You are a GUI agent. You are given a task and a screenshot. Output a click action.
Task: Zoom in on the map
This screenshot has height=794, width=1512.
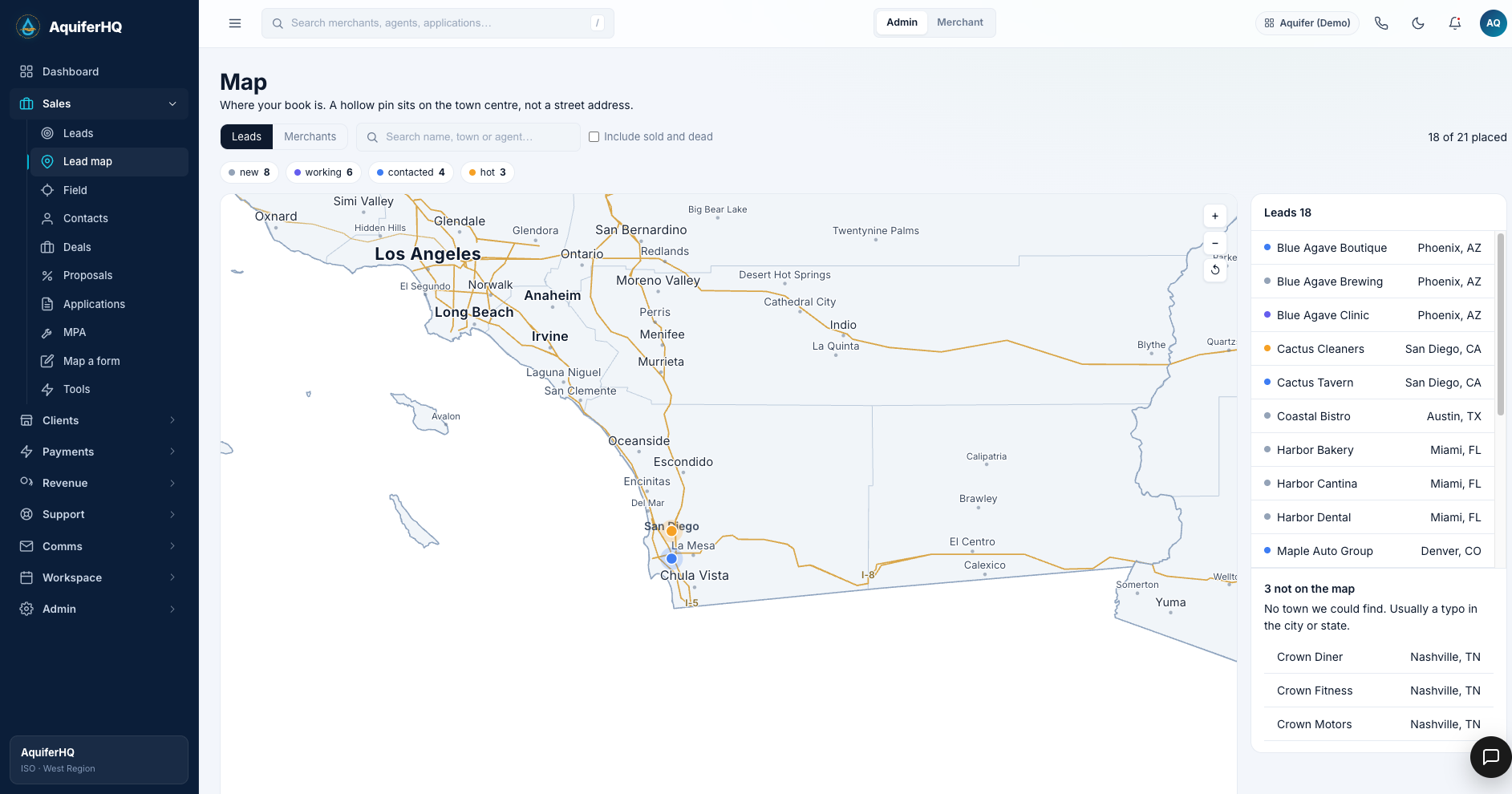pyautogui.click(x=1215, y=217)
